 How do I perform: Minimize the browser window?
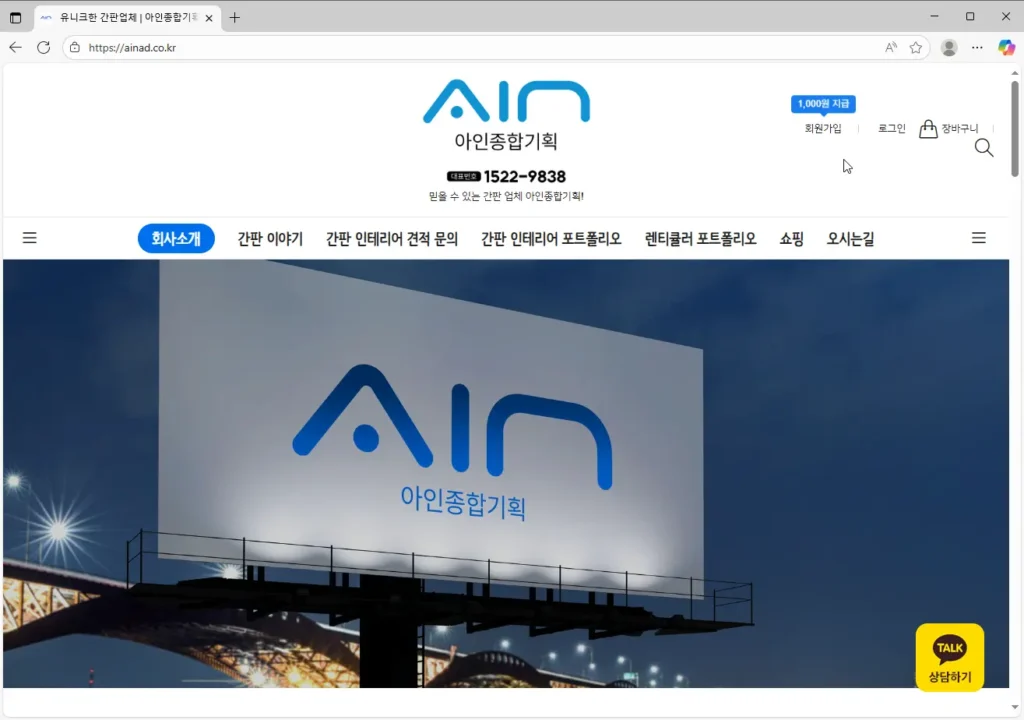point(935,17)
